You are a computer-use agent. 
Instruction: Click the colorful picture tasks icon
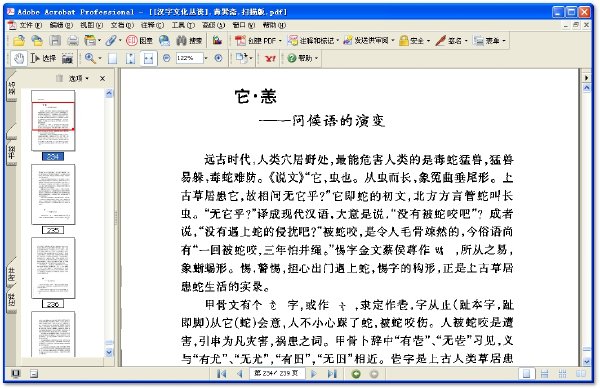click(217, 40)
